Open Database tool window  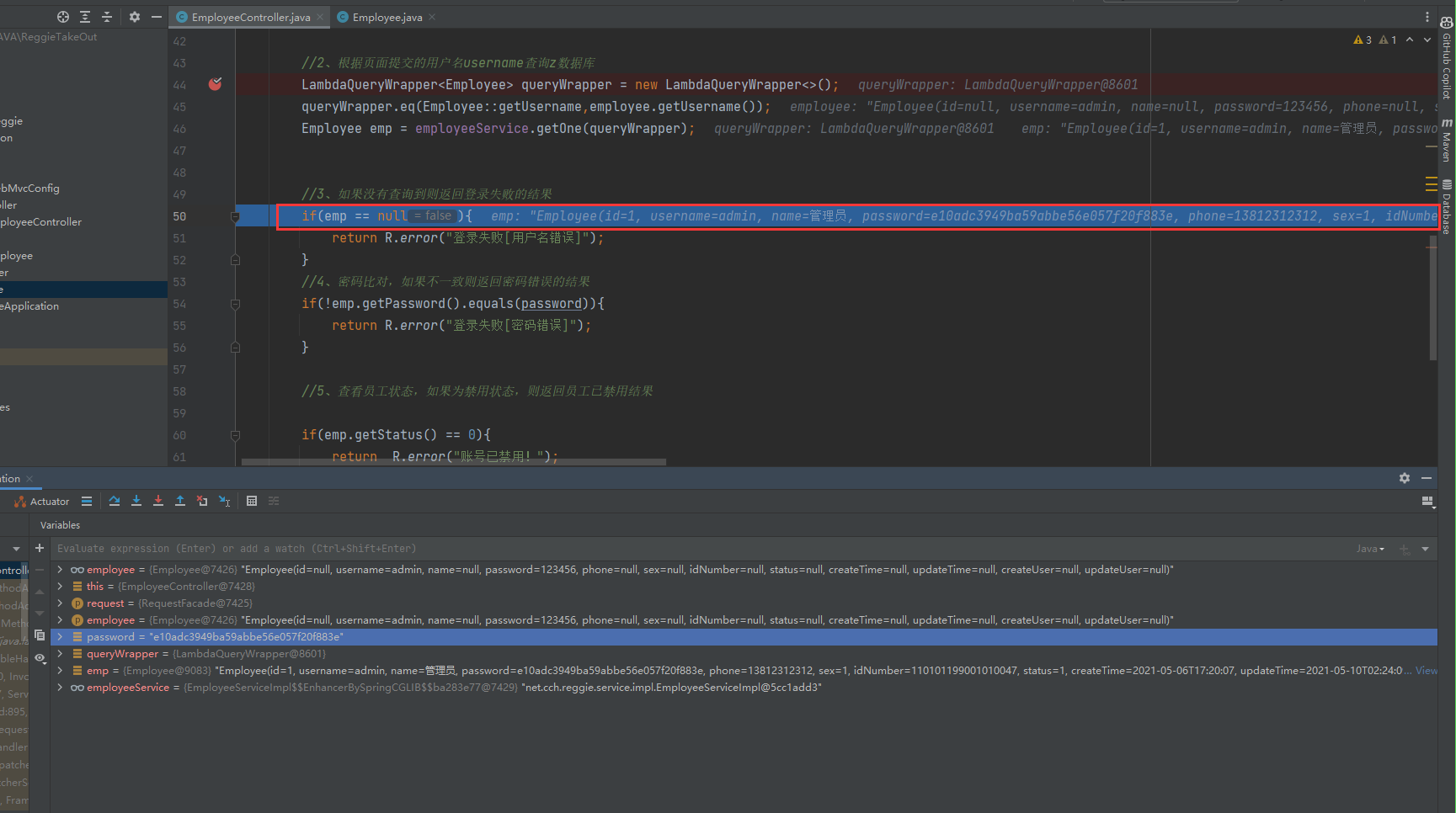(1447, 206)
